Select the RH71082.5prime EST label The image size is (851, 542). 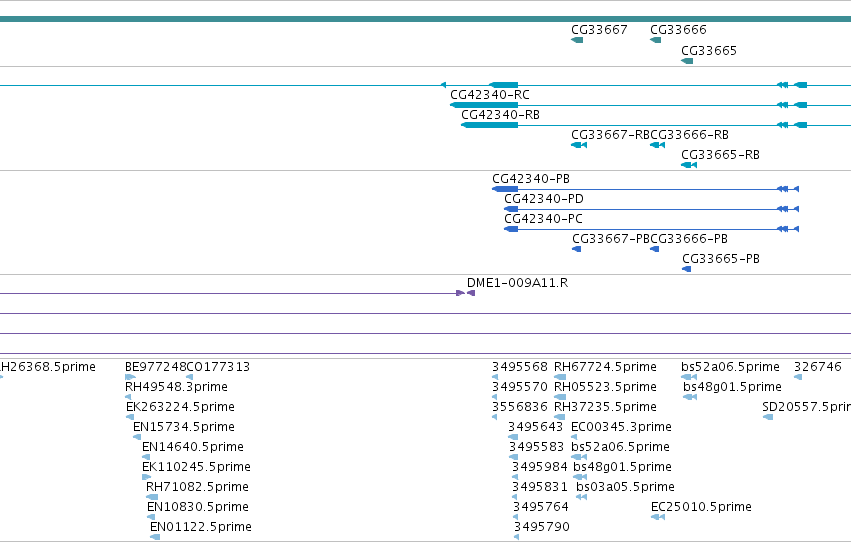pos(198,488)
